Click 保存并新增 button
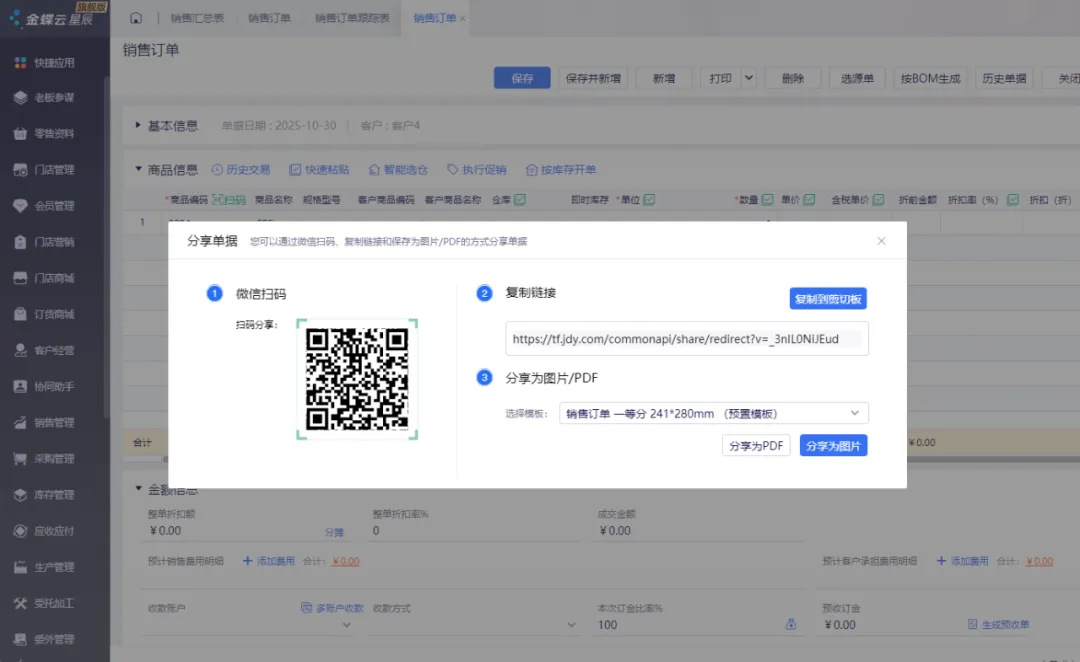The image size is (1080, 662). pyautogui.click(x=593, y=78)
